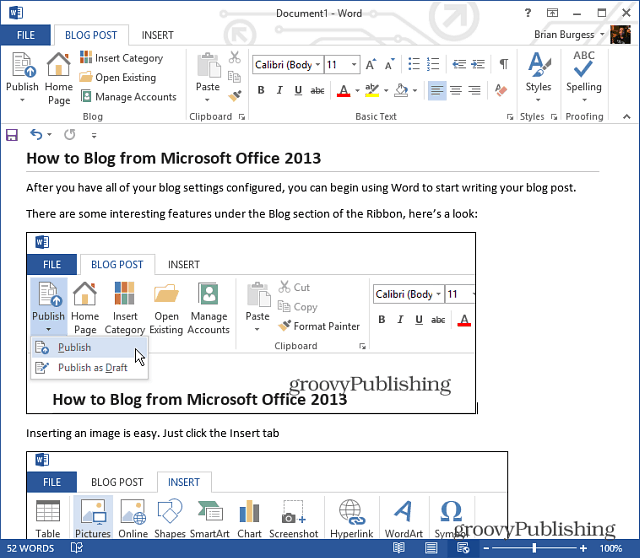Select the Format Painter brush
The image size is (640, 558).
tap(235, 96)
